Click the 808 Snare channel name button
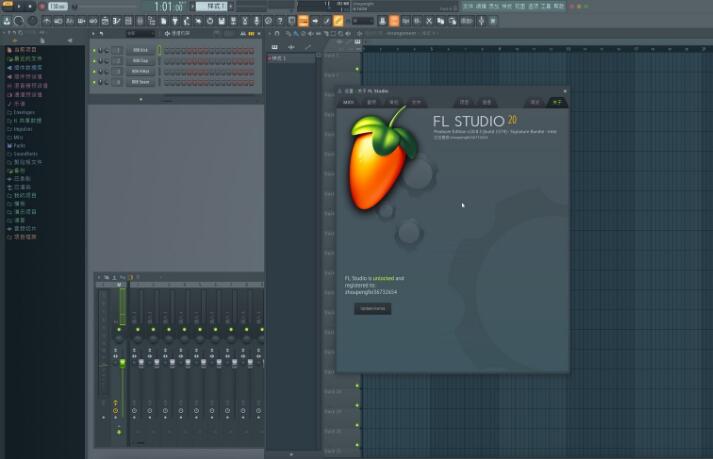This screenshot has width=713, height=459. click(140, 82)
